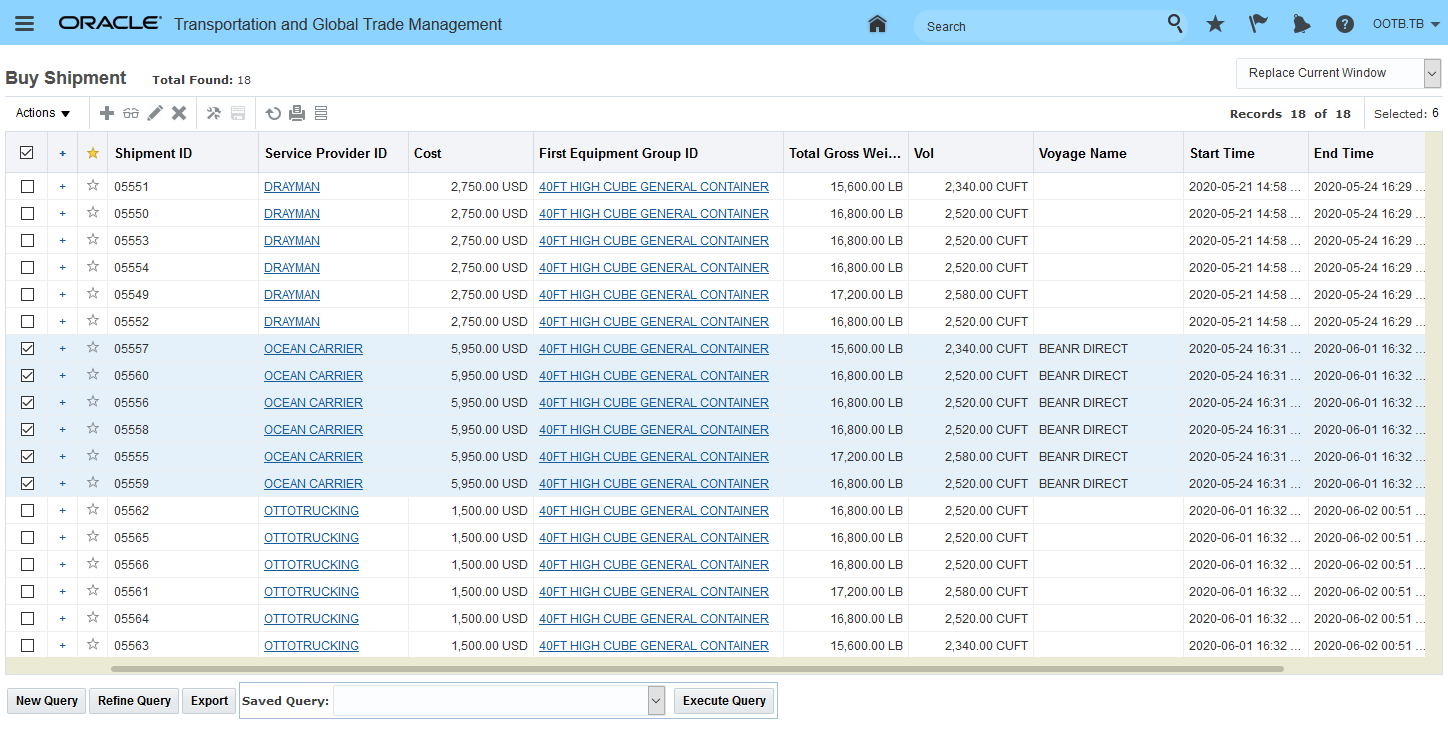Open OTTOTRUCKING link for shipment 05562
1448x735 pixels.
(x=311, y=511)
